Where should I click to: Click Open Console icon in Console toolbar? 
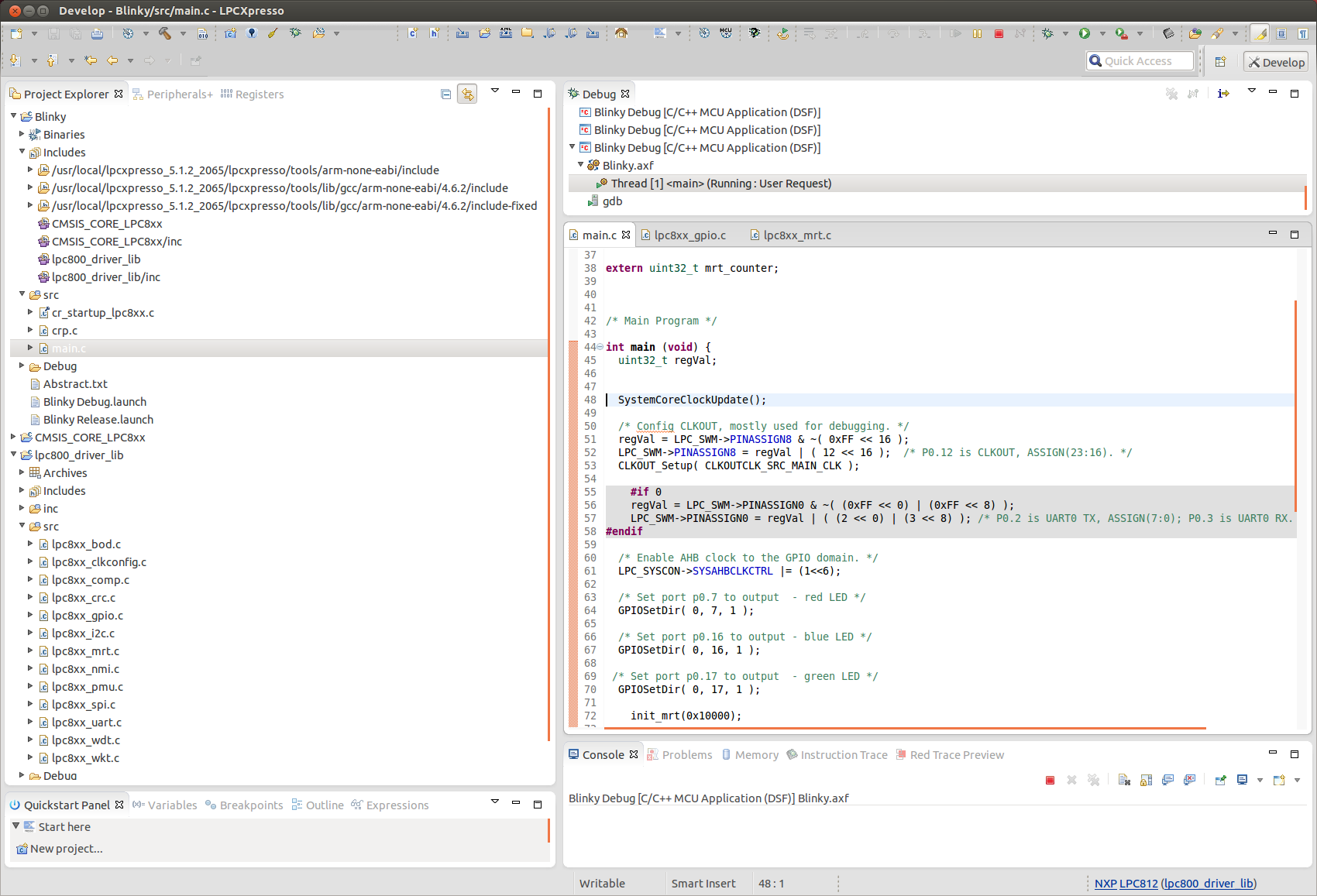(x=1279, y=780)
